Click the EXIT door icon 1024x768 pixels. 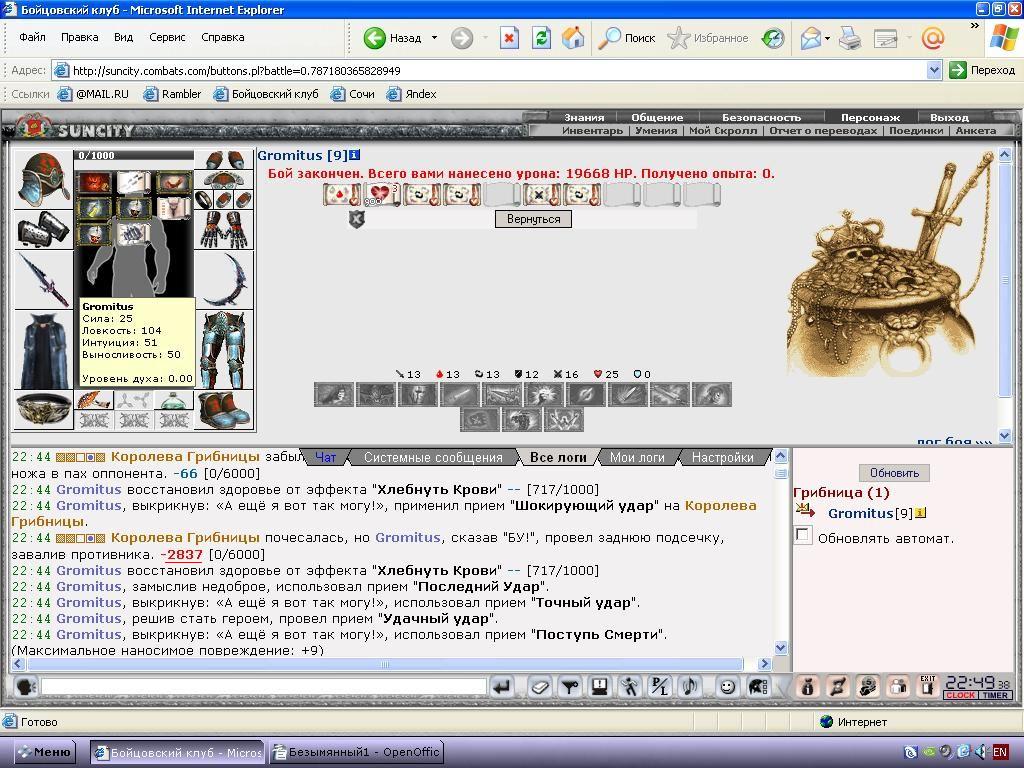(928, 686)
